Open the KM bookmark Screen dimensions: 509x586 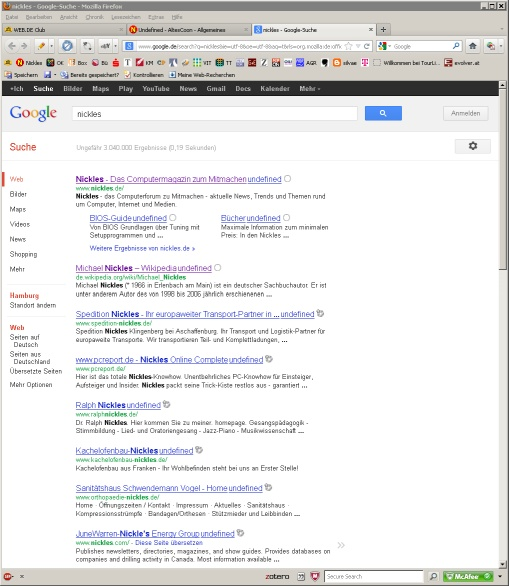[145, 63]
